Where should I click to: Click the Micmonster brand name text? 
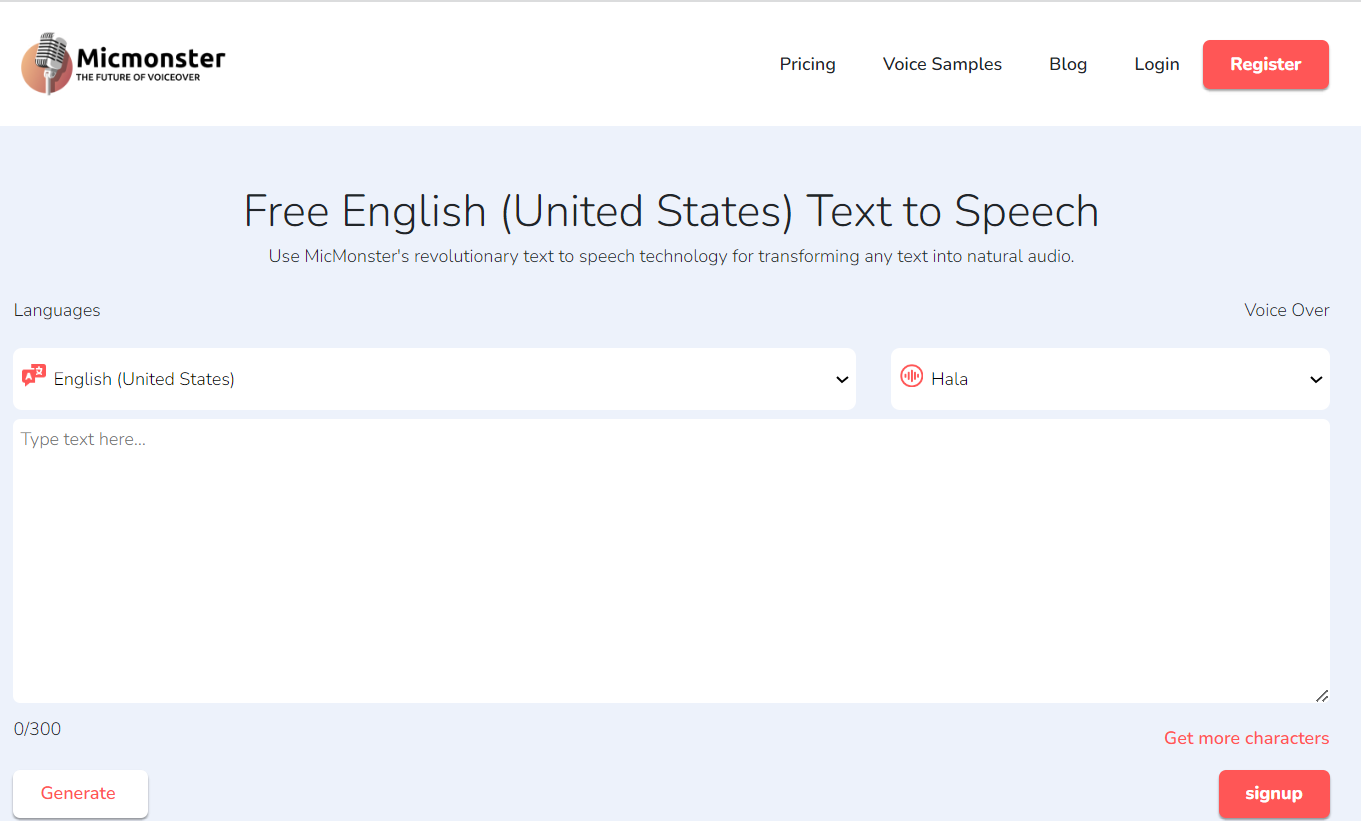click(x=151, y=58)
